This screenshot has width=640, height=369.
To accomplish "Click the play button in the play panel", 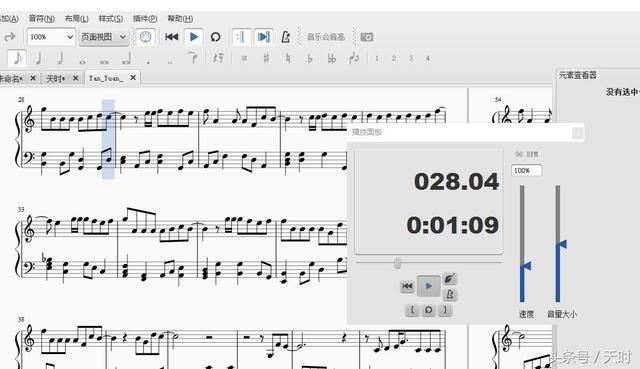I will (429, 286).
